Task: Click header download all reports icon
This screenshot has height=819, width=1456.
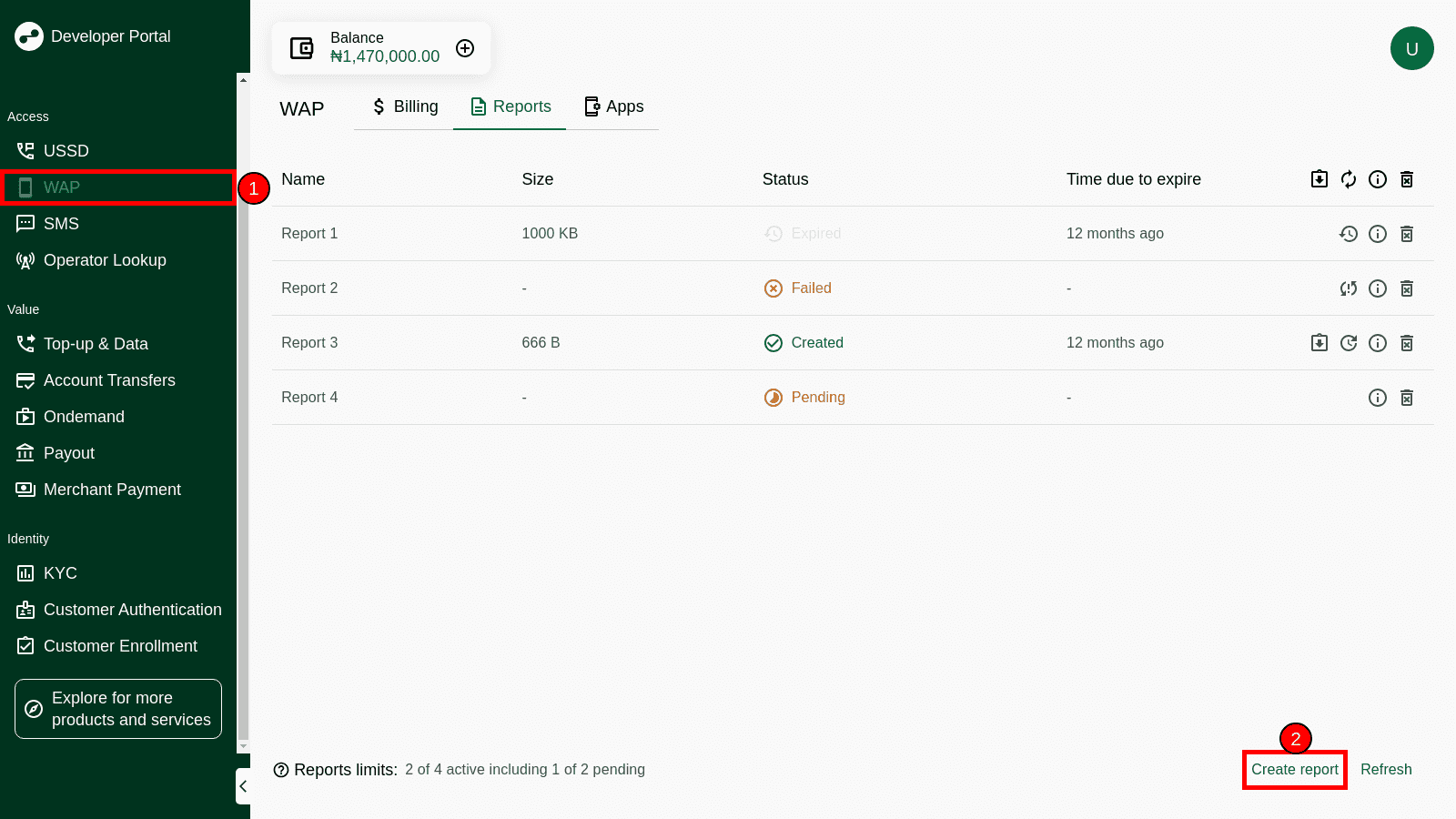Action: point(1319,179)
